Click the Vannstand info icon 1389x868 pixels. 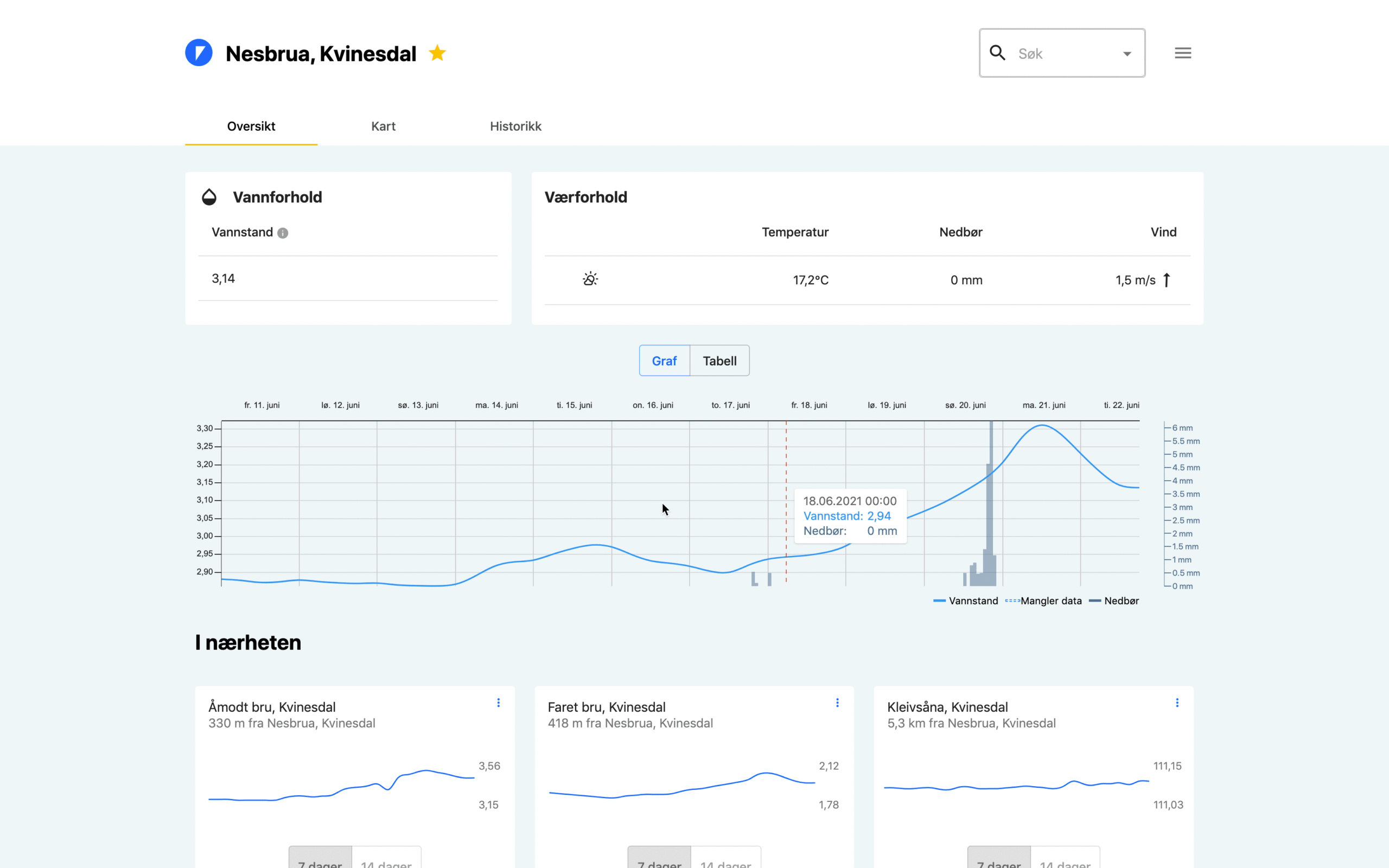[282, 233]
